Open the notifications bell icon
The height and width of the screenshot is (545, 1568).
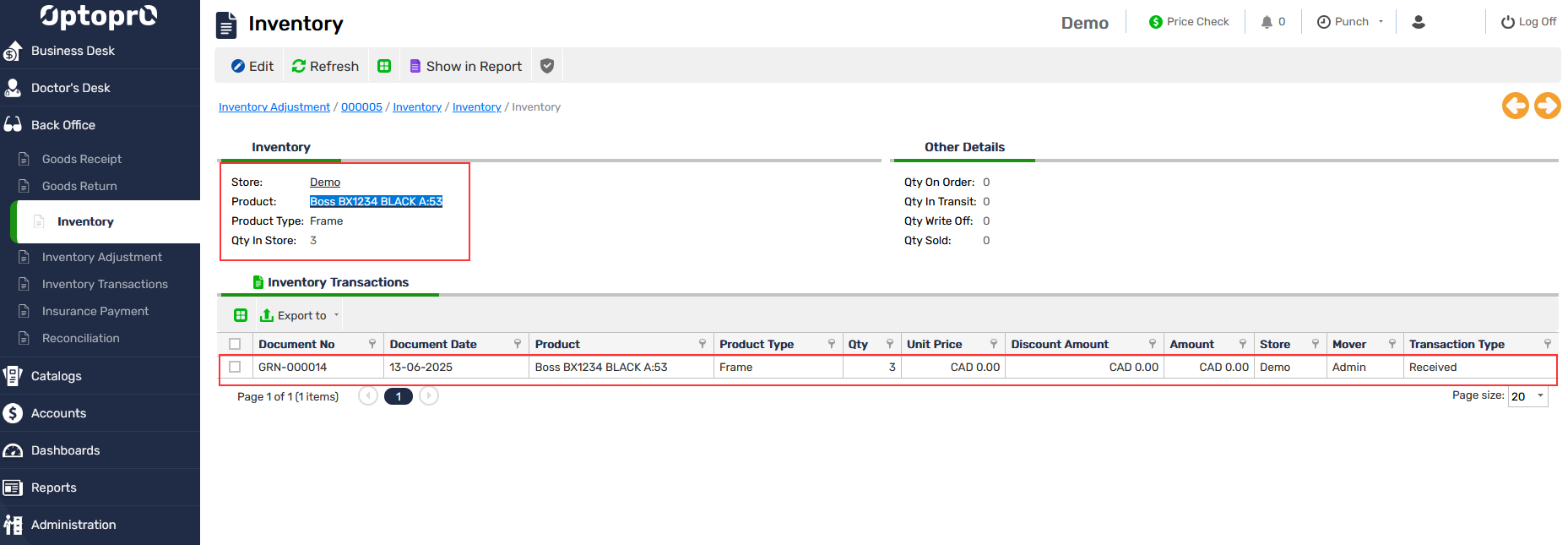click(x=1267, y=22)
